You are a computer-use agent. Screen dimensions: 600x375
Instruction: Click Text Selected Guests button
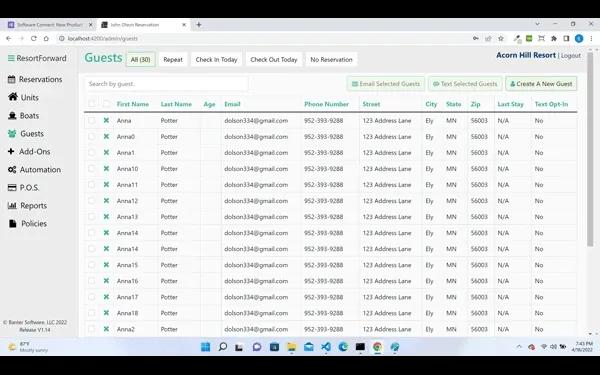coord(465,84)
